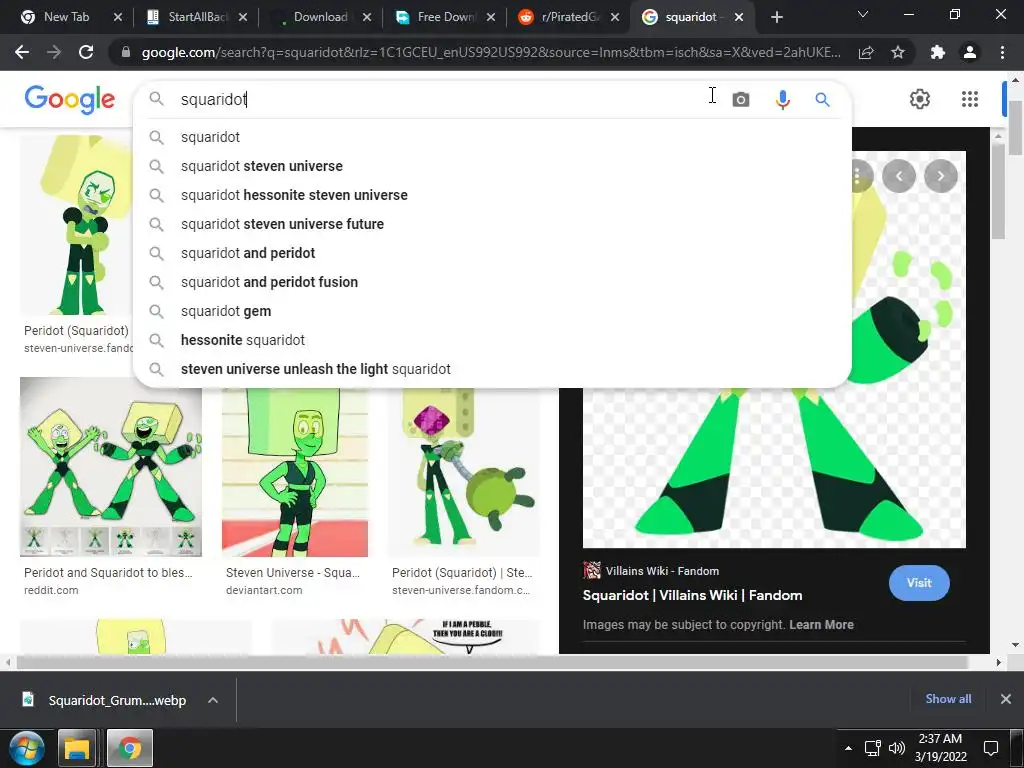The height and width of the screenshot is (768, 1024).
Task: Click the taskbar clock showing 2:37 AM
Action: (940, 748)
